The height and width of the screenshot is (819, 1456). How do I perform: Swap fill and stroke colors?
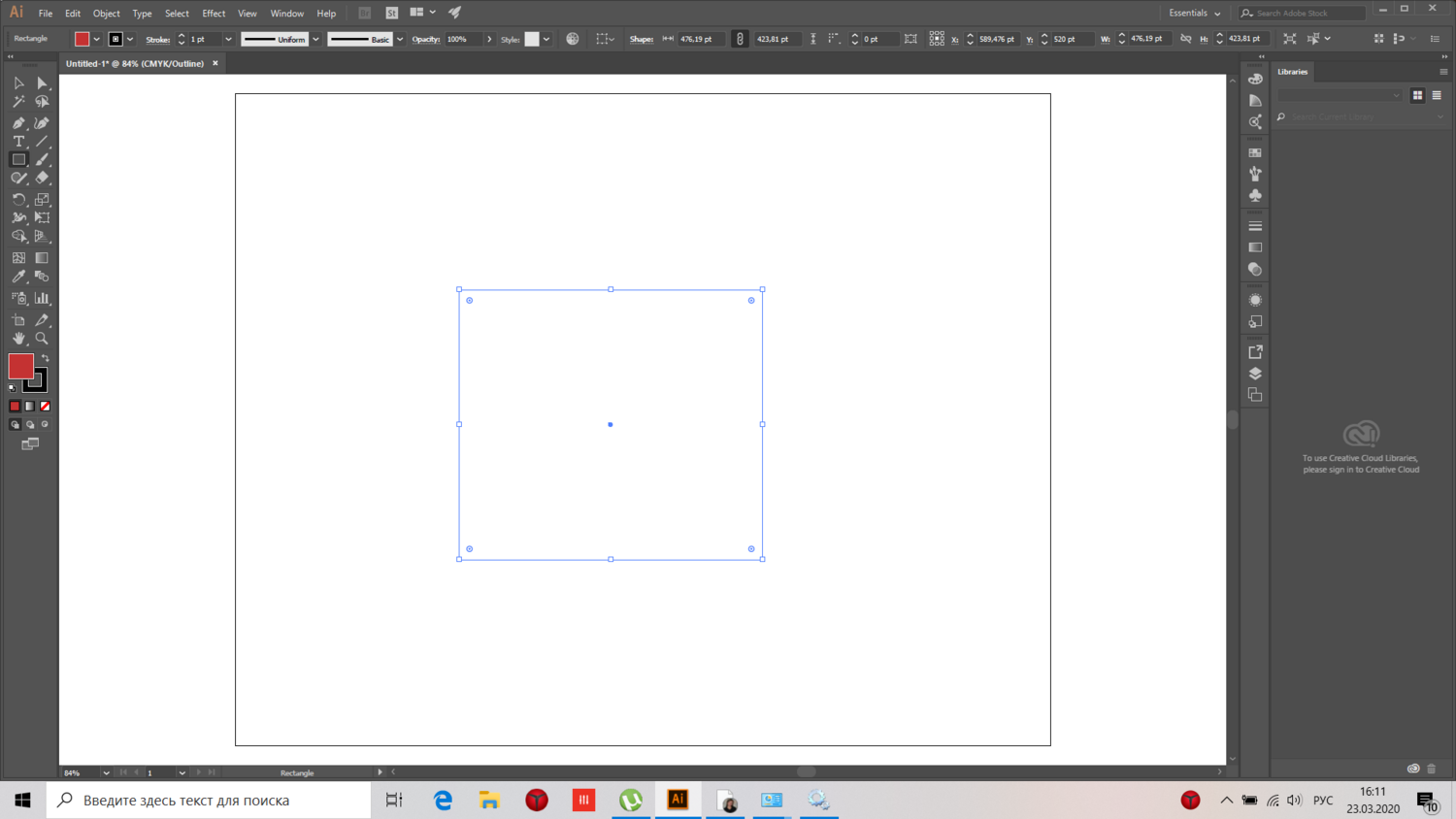coord(45,358)
